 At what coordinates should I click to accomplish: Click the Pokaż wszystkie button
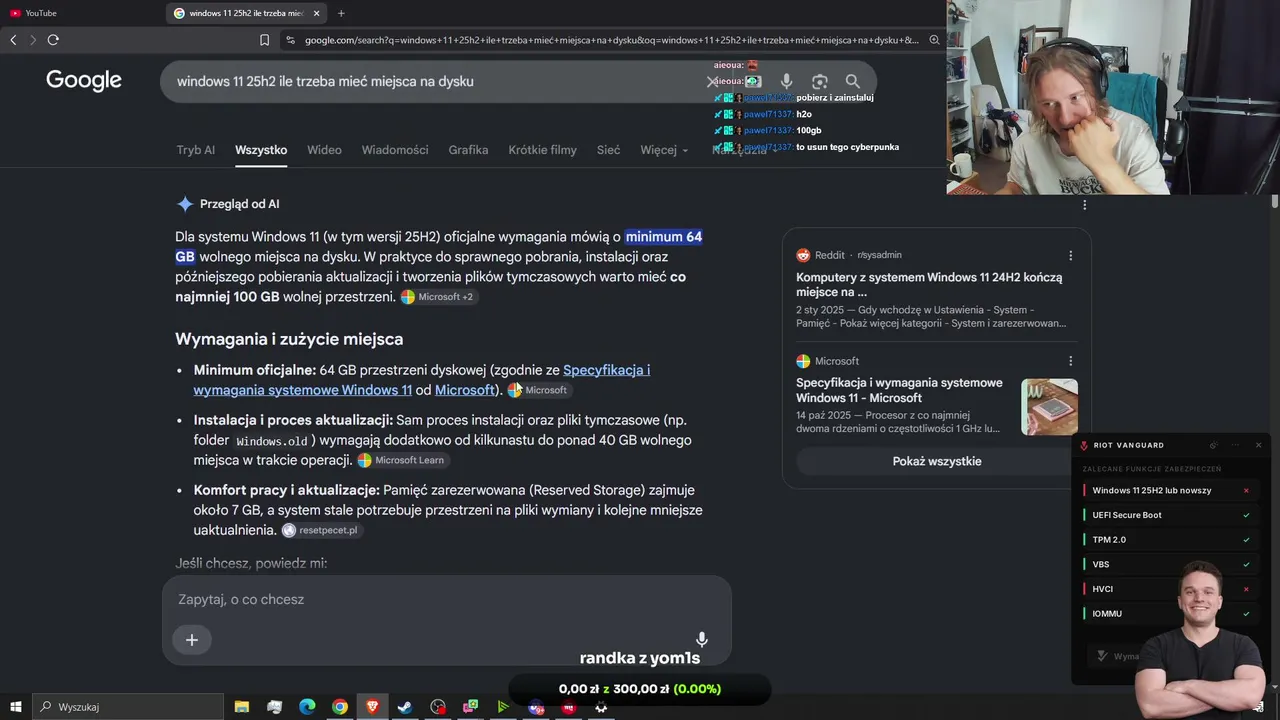click(x=937, y=461)
